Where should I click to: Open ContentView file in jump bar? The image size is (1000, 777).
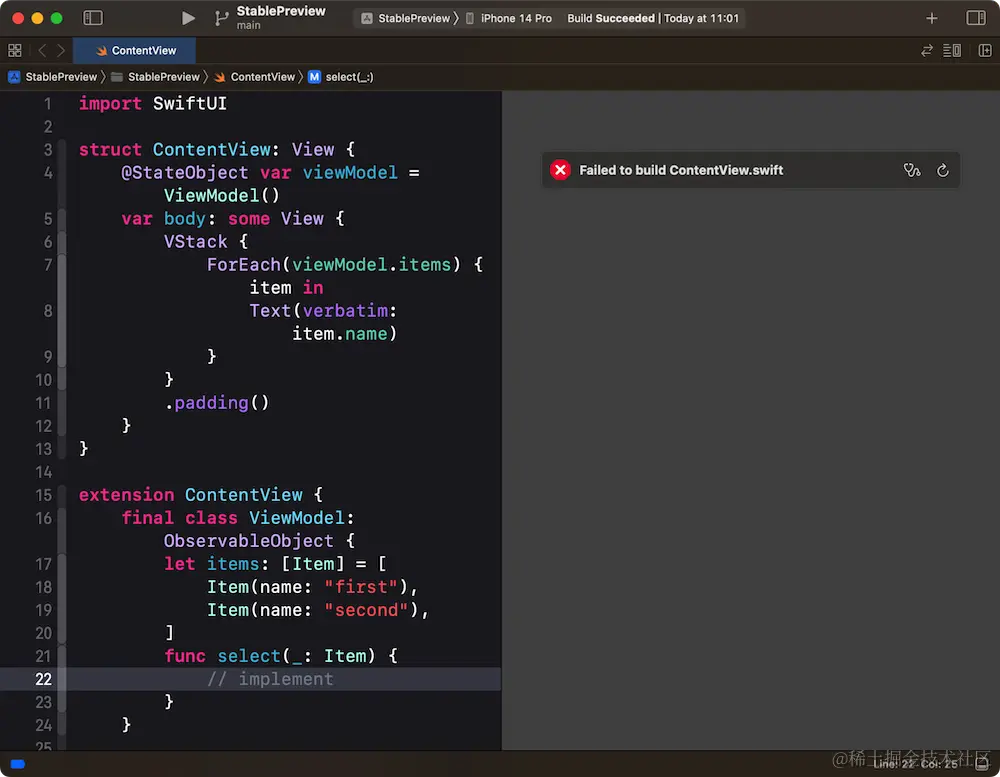click(x=254, y=77)
